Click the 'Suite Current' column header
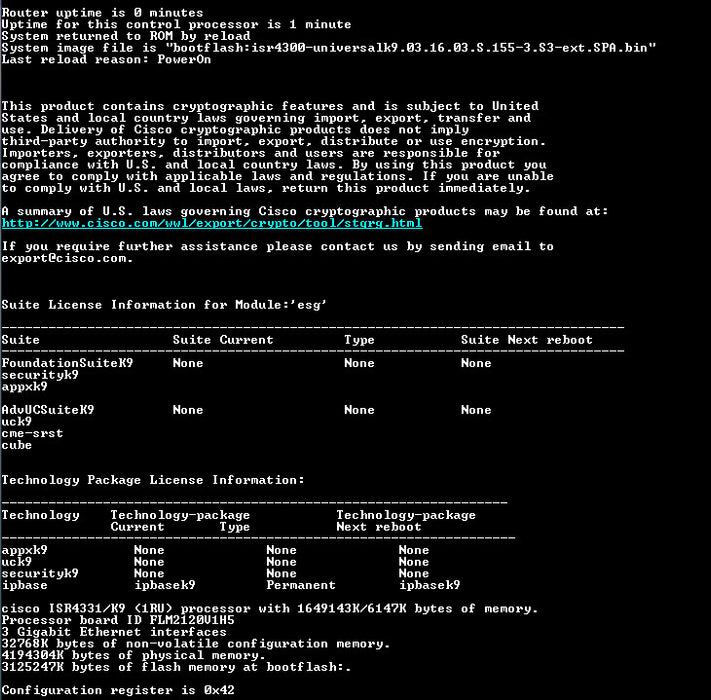The height and width of the screenshot is (700, 711). tap(223, 340)
